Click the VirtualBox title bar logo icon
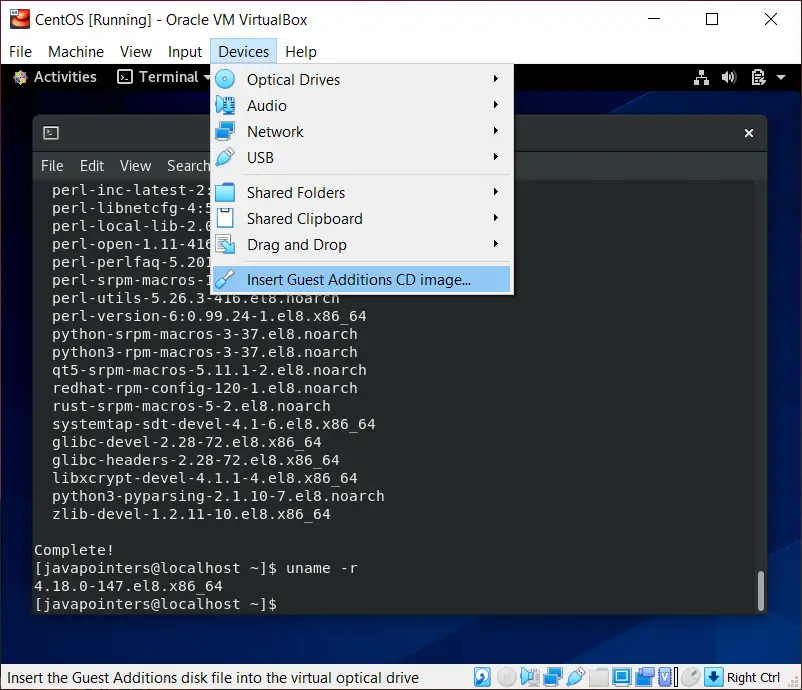The width and height of the screenshot is (802, 690). coord(19,19)
